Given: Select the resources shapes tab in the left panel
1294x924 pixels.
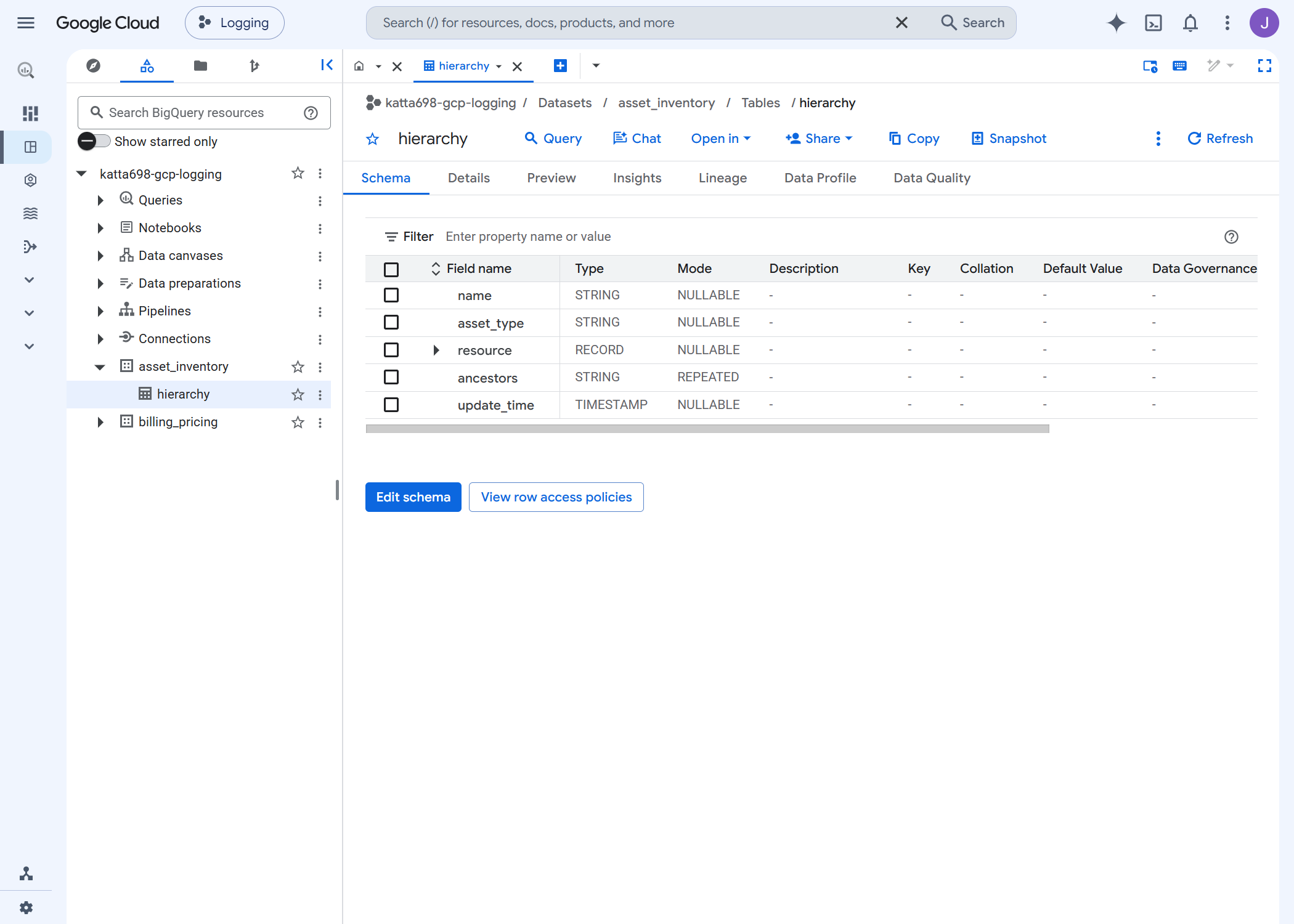Looking at the screenshot, I should click(x=147, y=65).
